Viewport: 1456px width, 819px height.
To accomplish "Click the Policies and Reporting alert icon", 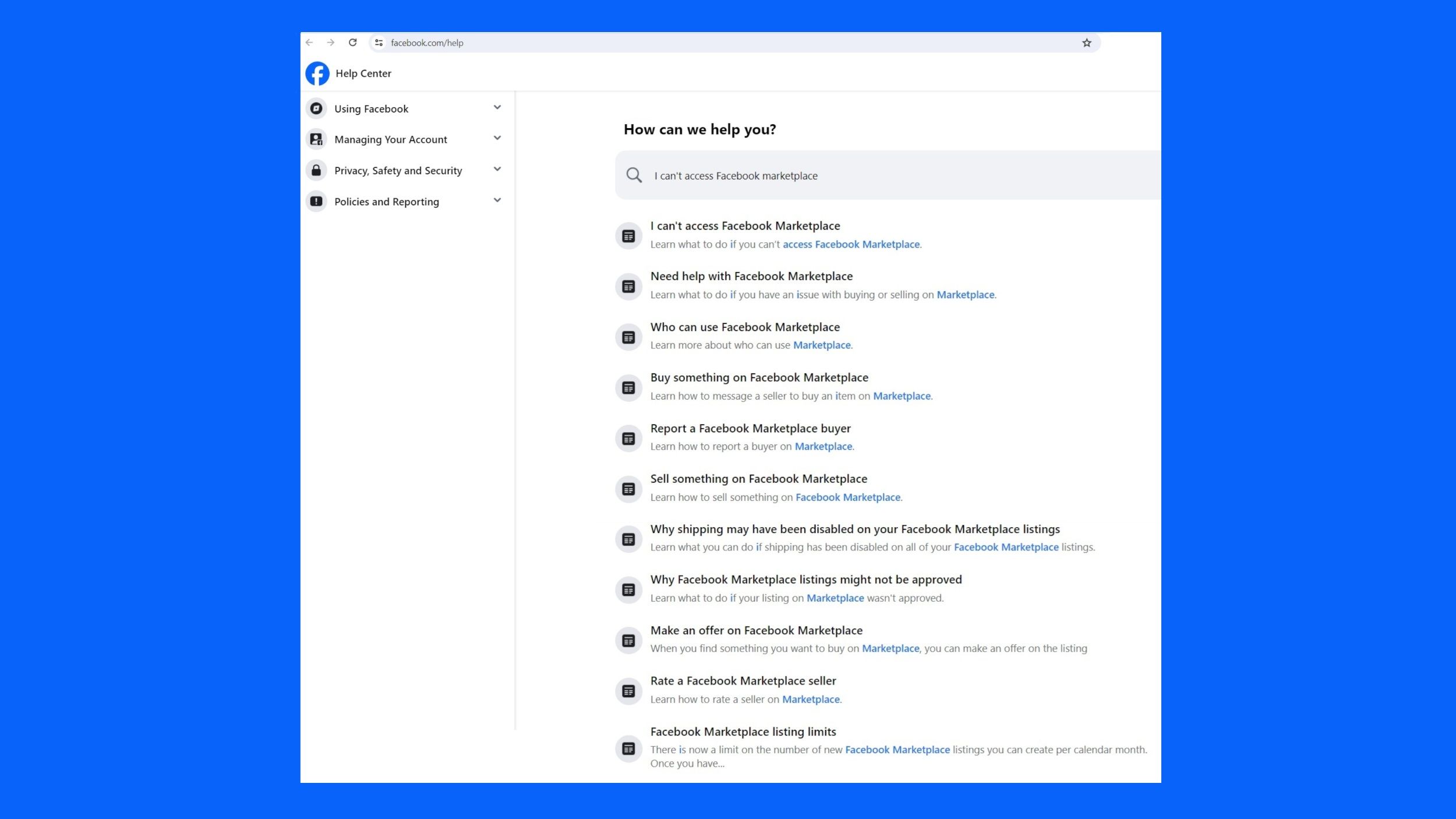I will click(316, 201).
